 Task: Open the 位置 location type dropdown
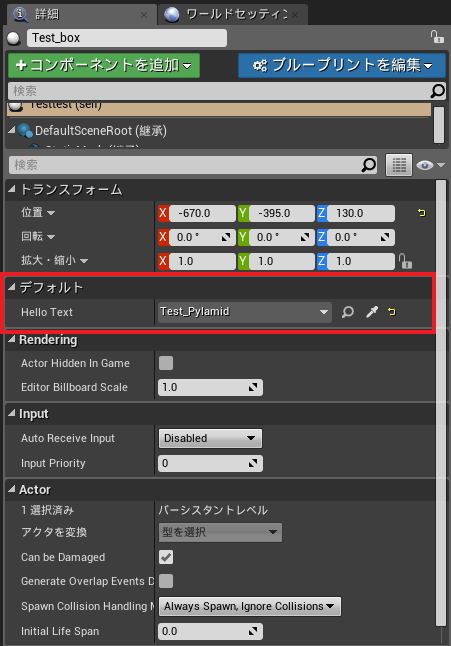pos(51,213)
